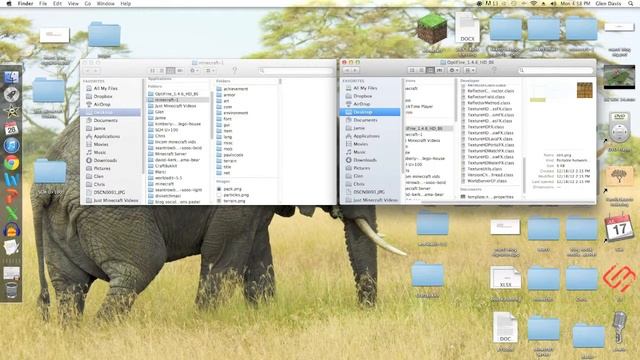Open the Finder menu
The width and height of the screenshot is (640, 360).
(x=25, y=3)
